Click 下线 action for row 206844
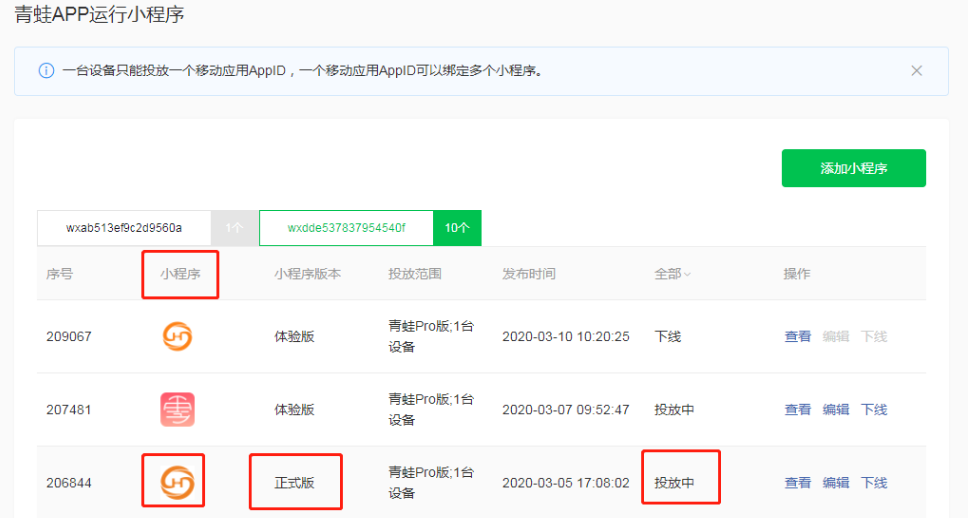Viewport: 968px width, 518px height. (874, 483)
